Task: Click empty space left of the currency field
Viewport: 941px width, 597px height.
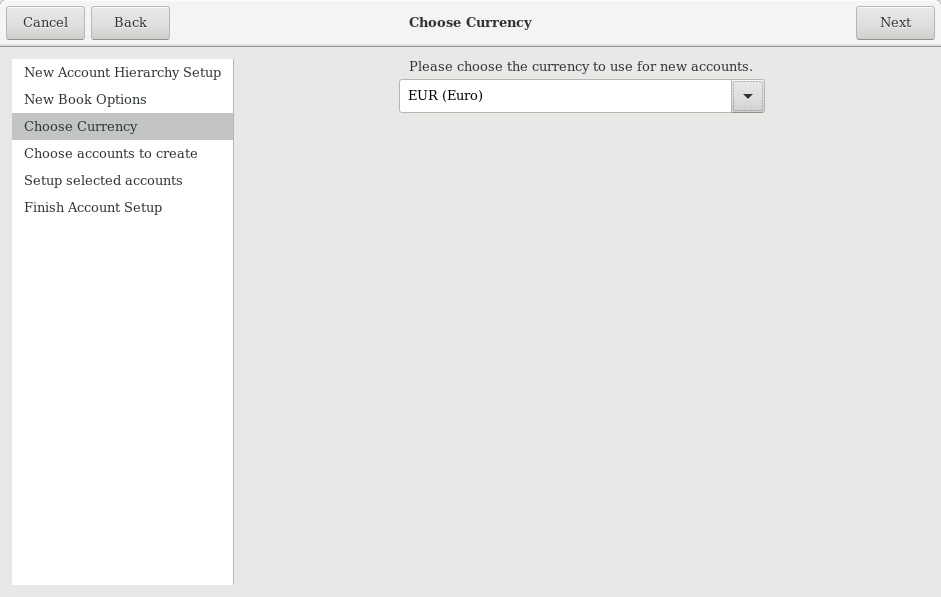Action: pyautogui.click(x=316, y=96)
